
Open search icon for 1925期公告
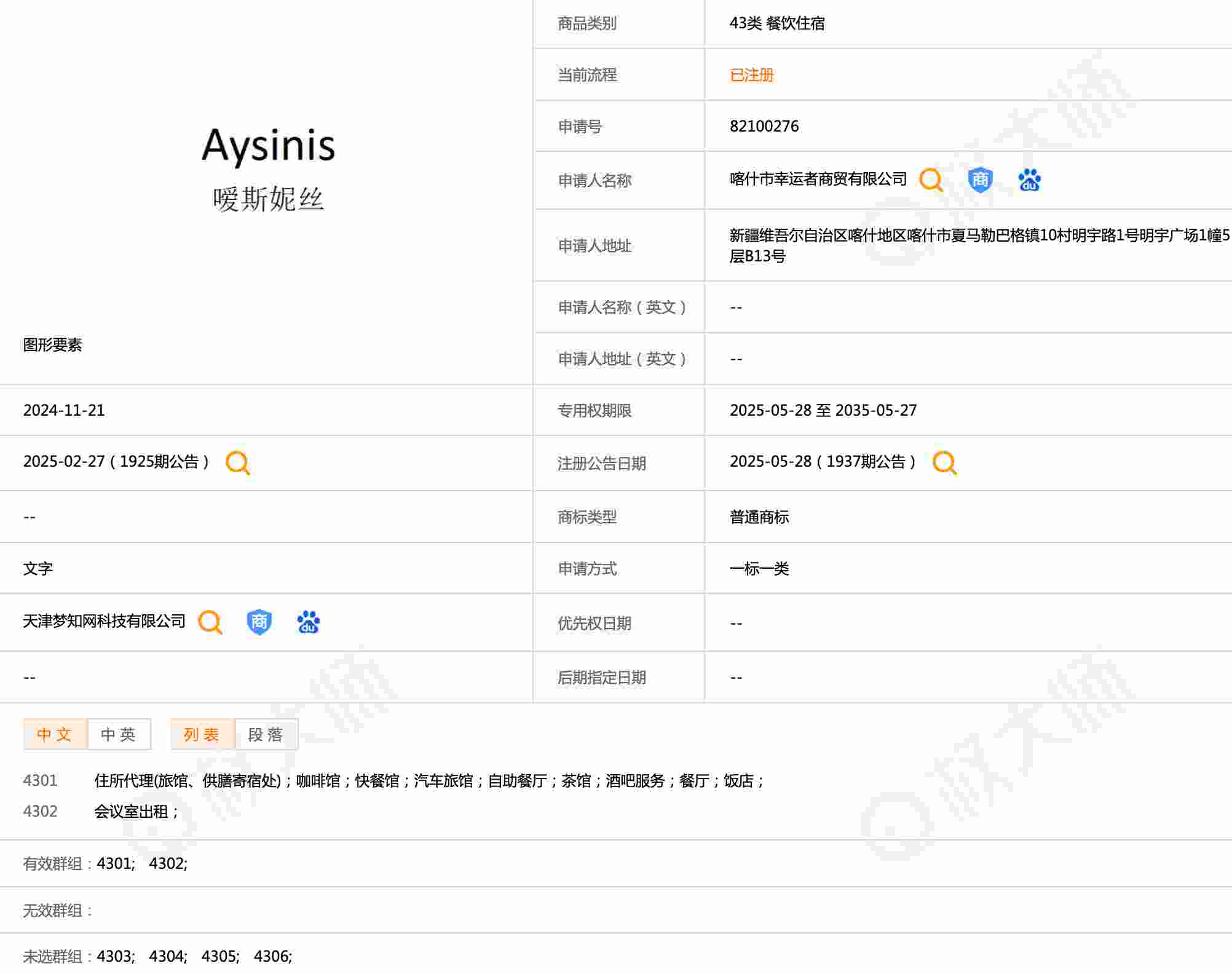click(237, 462)
